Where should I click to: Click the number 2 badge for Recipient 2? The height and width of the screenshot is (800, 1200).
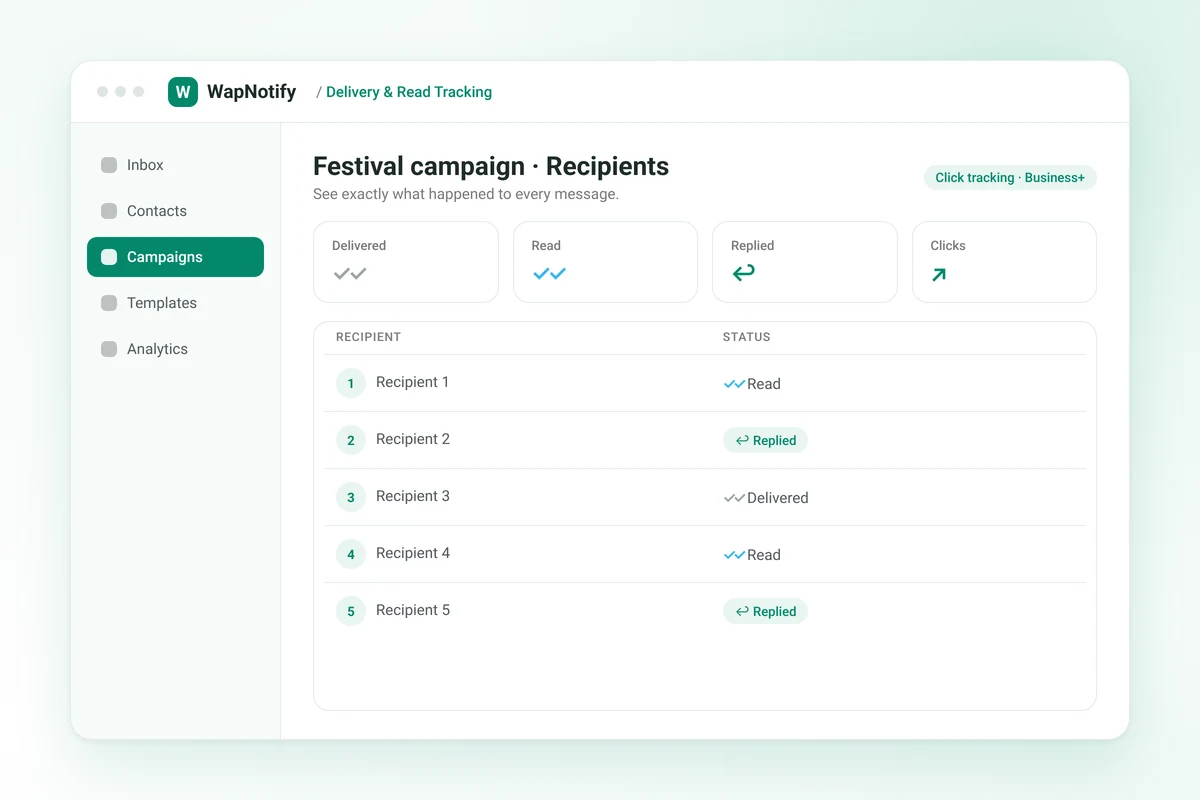coord(351,440)
